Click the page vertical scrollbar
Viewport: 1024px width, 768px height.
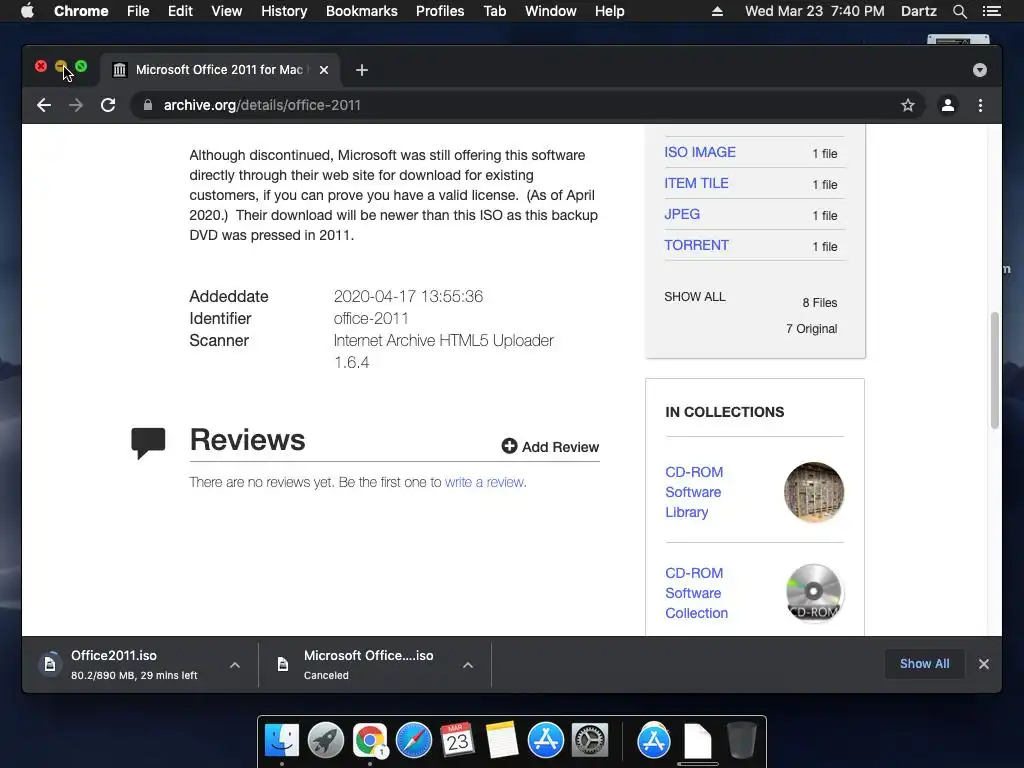pos(995,370)
